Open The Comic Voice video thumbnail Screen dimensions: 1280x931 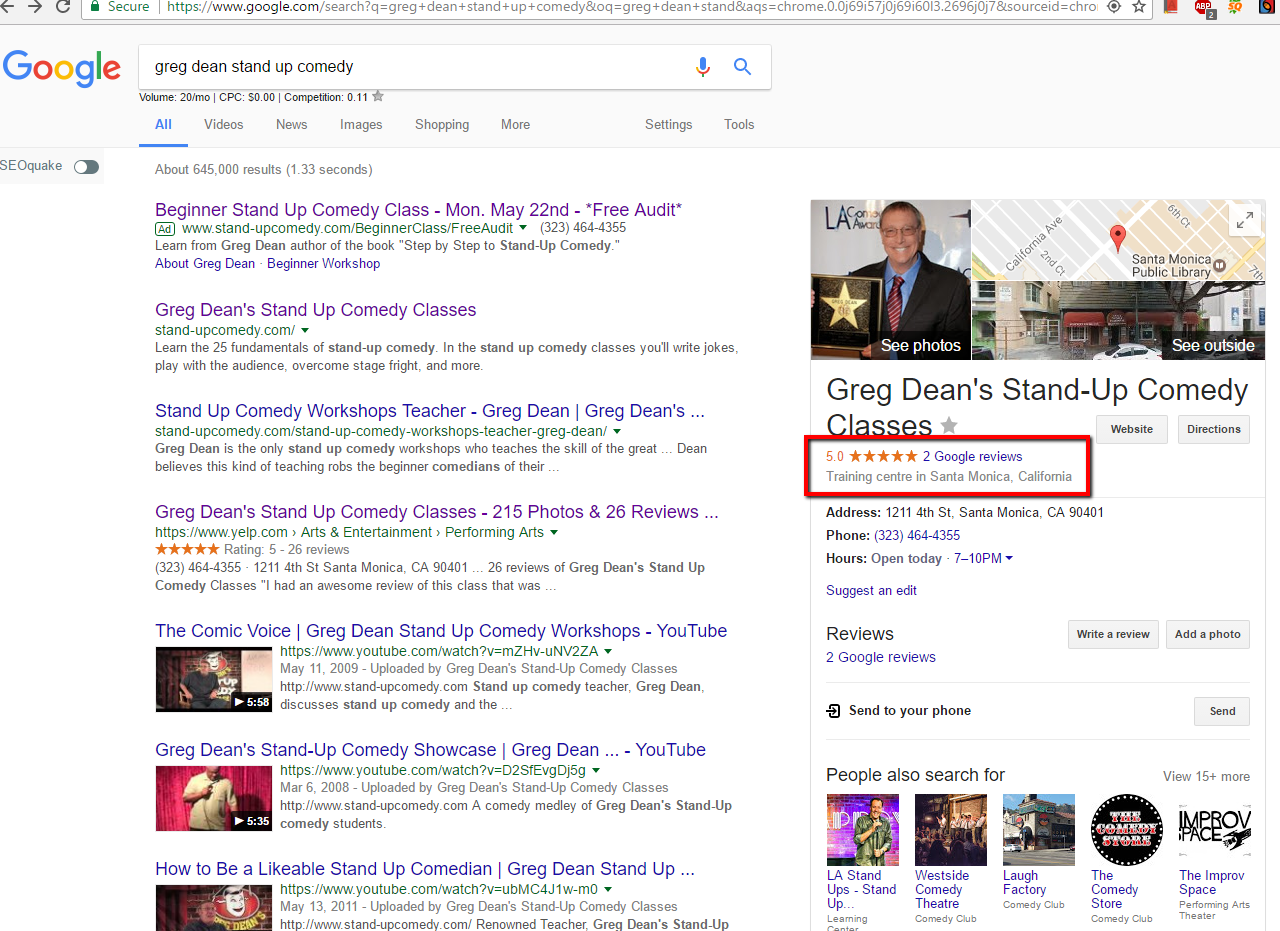click(214, 679)
